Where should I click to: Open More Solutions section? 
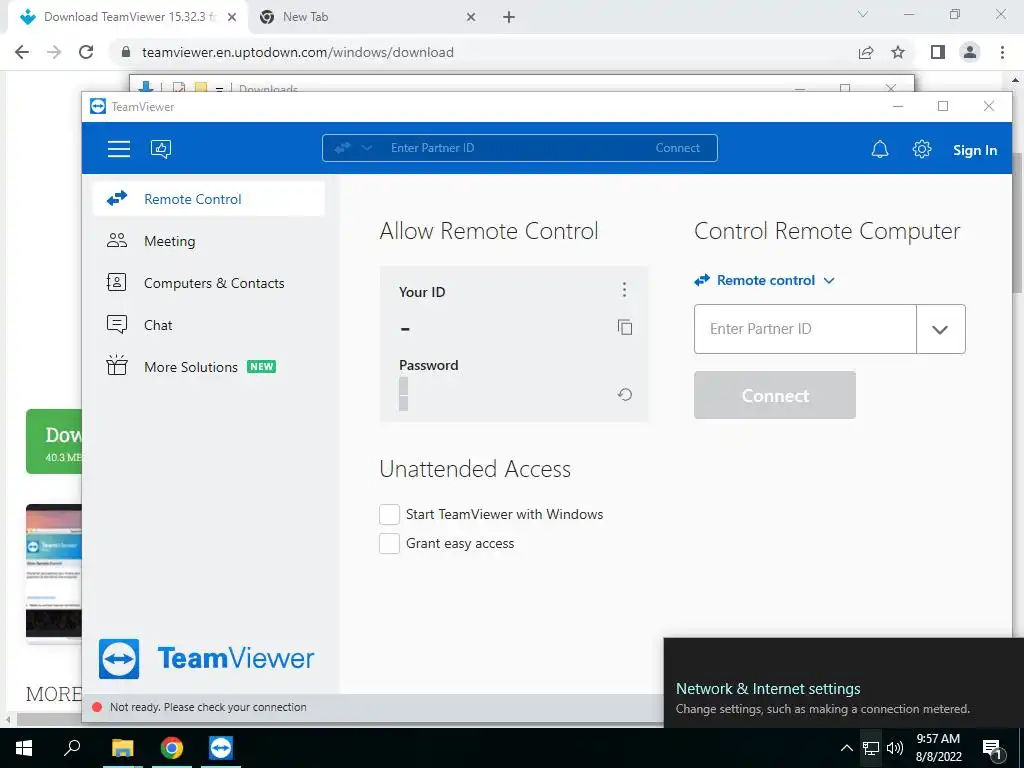pos(209,366)
